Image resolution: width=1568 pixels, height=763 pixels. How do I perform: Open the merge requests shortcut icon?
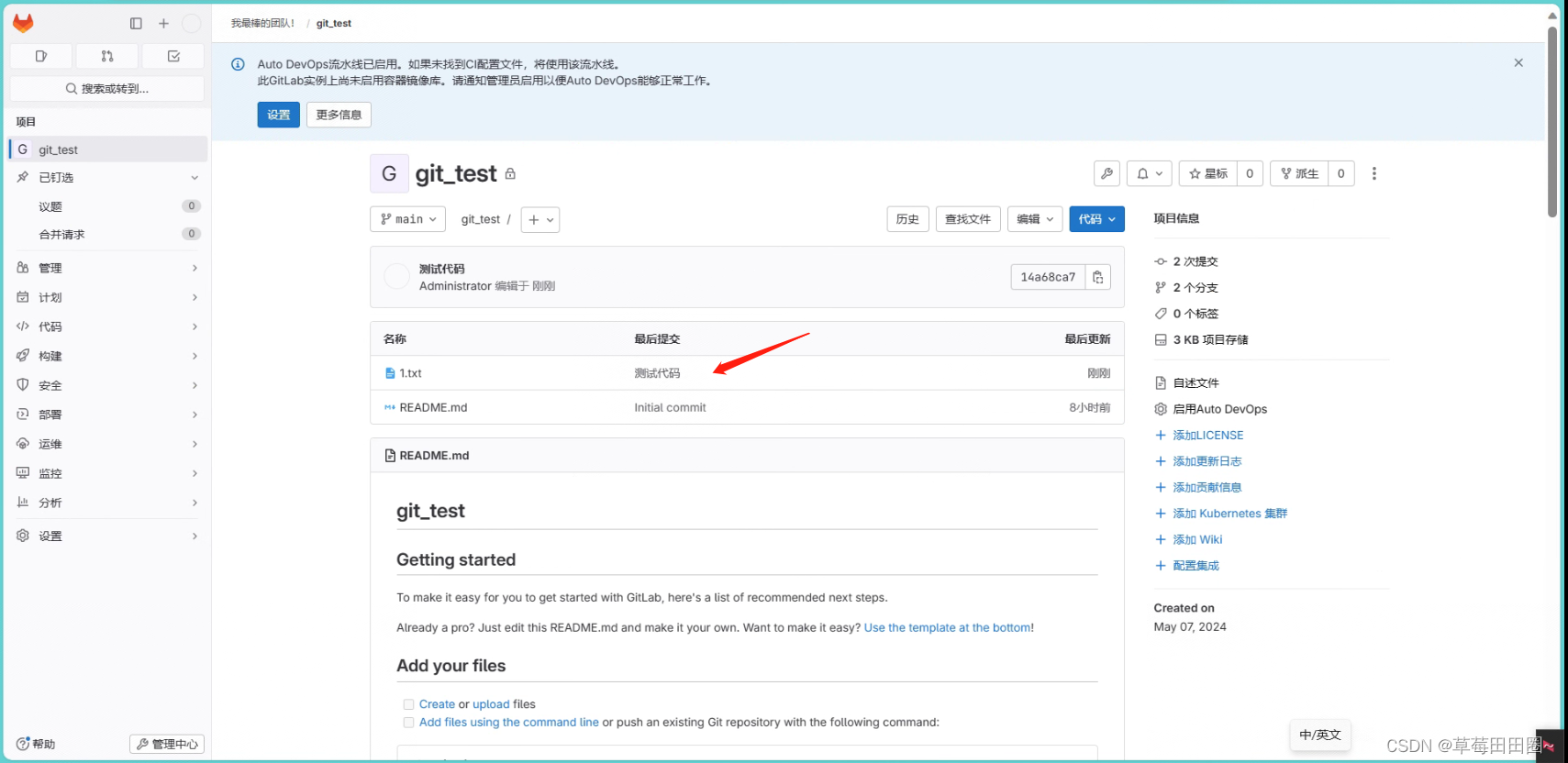(107, 56)
